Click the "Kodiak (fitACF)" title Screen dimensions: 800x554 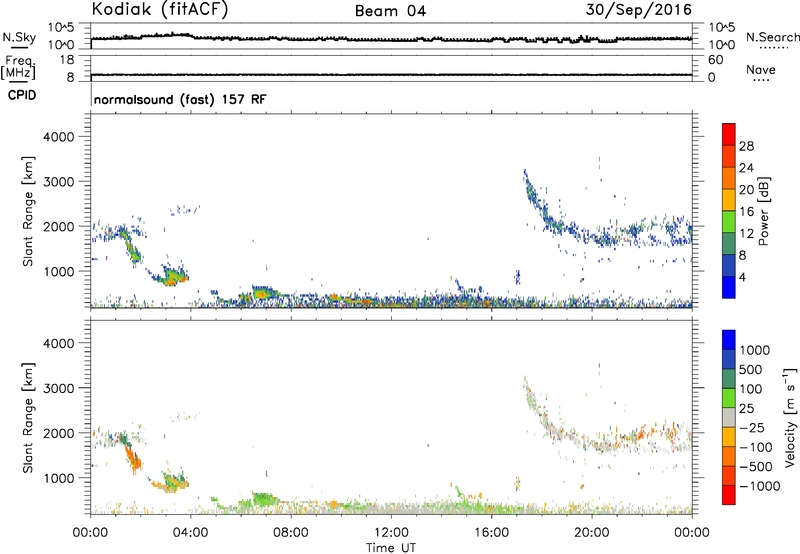point(160,10)
